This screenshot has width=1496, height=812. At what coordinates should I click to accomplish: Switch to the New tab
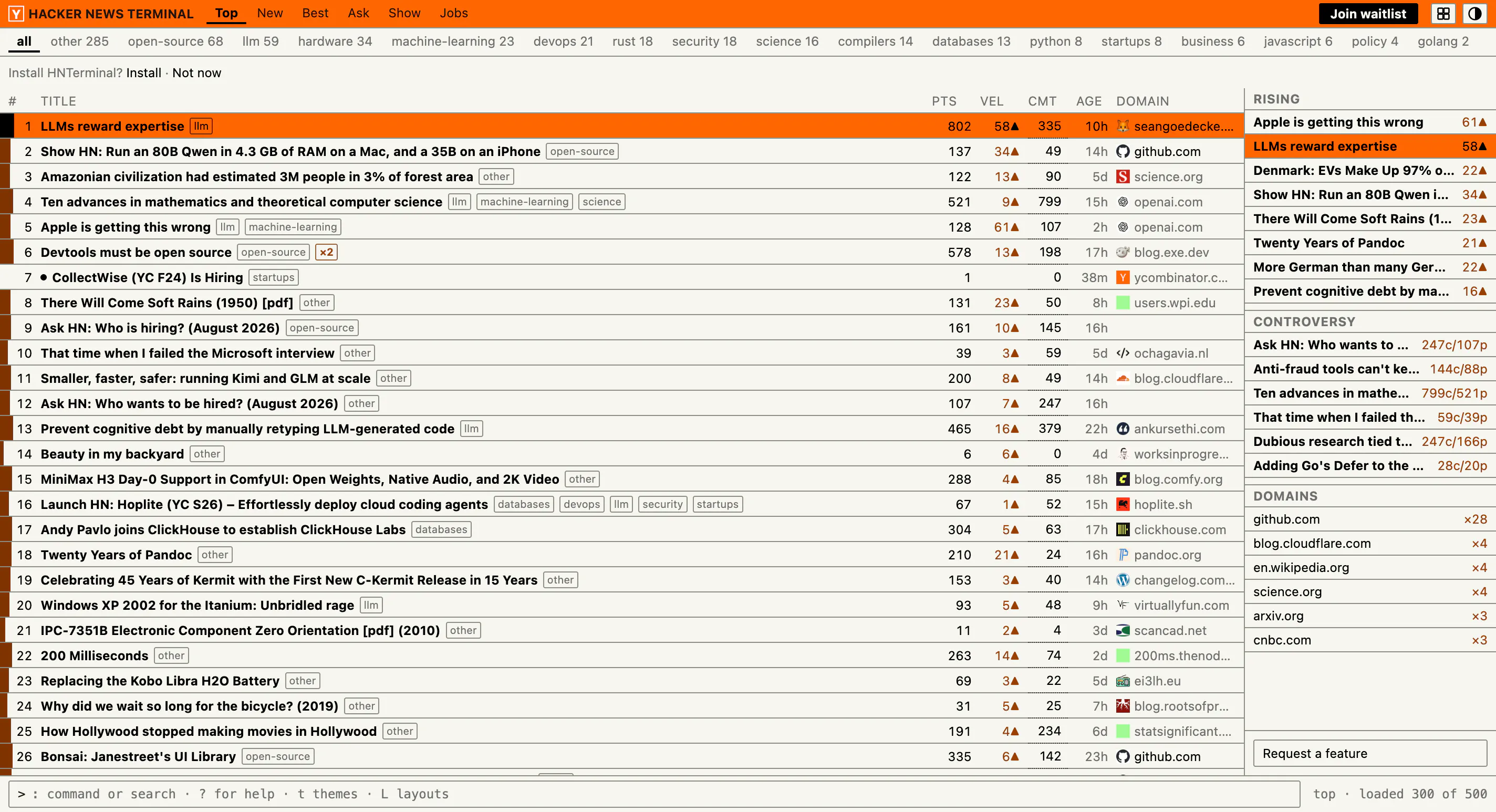[270, 13]
